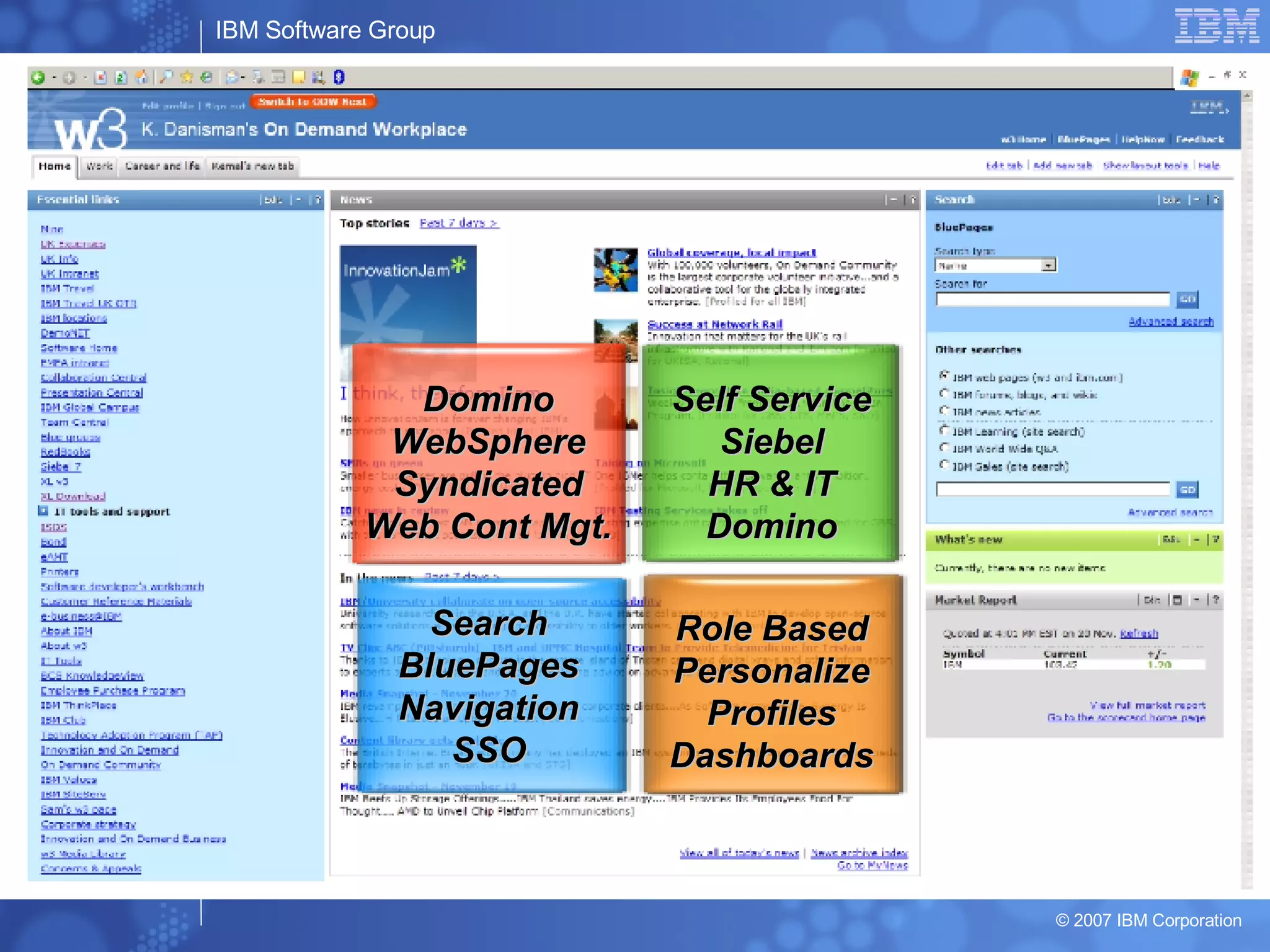The height and width of the screenshot is (952, 1270).
Task: Click the IBM logo in w3 banner
Action: click(1209, 107)
